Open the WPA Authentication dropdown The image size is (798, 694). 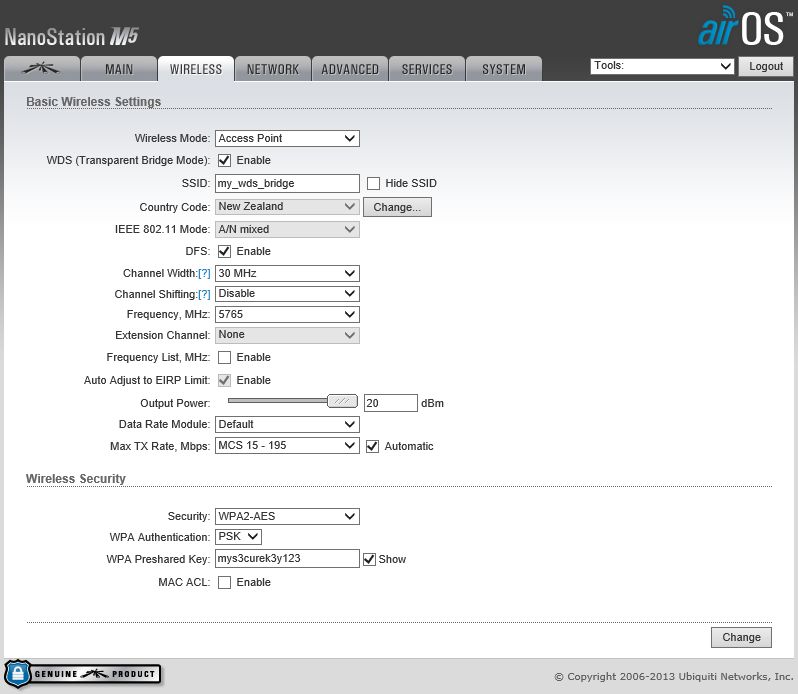point(239,537)
